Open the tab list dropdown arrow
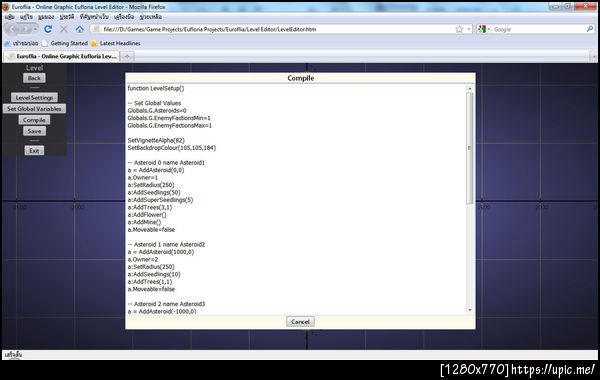The height and width of the screenshot is (380, 600). click(593, 57)
